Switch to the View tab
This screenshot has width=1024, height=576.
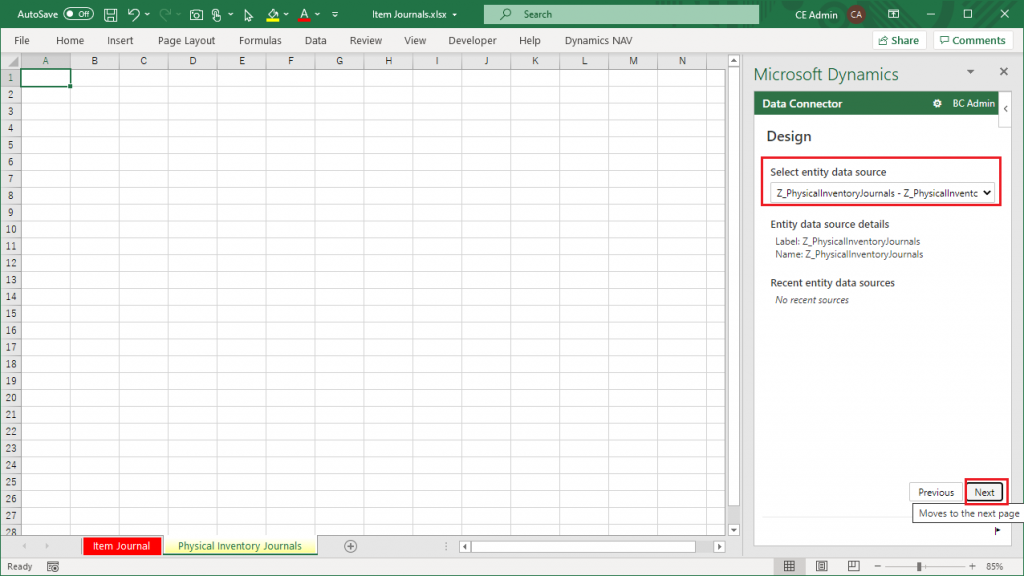coord(415,40)
